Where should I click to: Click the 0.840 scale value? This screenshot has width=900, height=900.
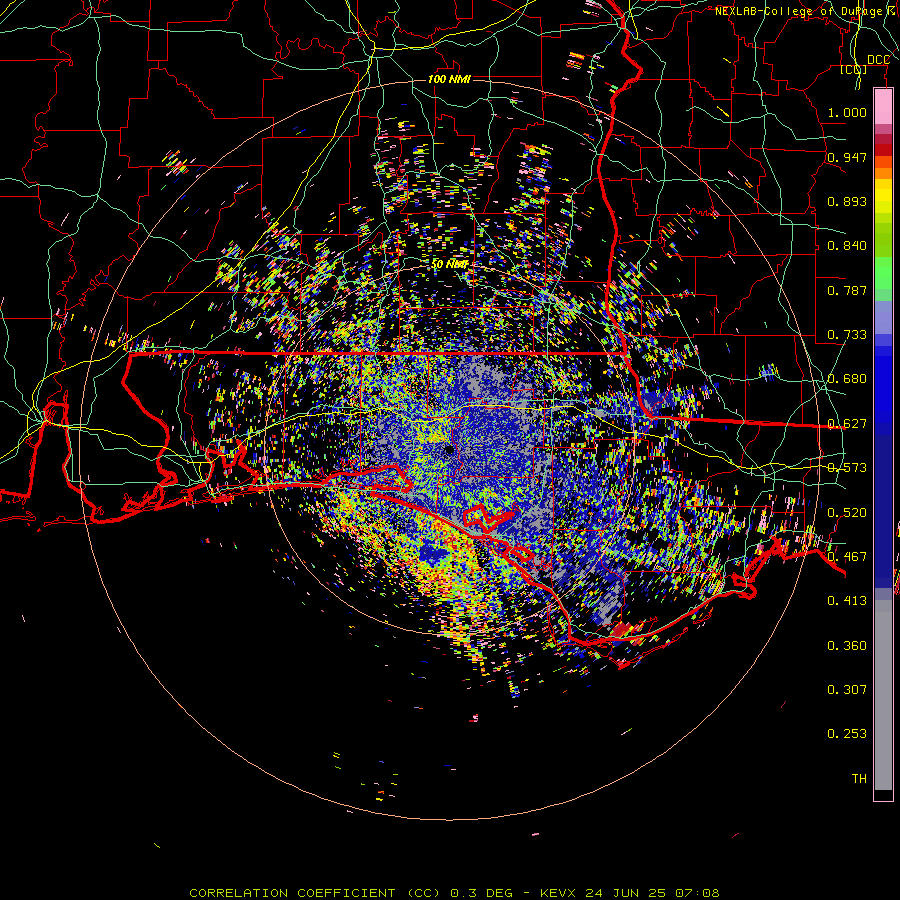[847, 246]
